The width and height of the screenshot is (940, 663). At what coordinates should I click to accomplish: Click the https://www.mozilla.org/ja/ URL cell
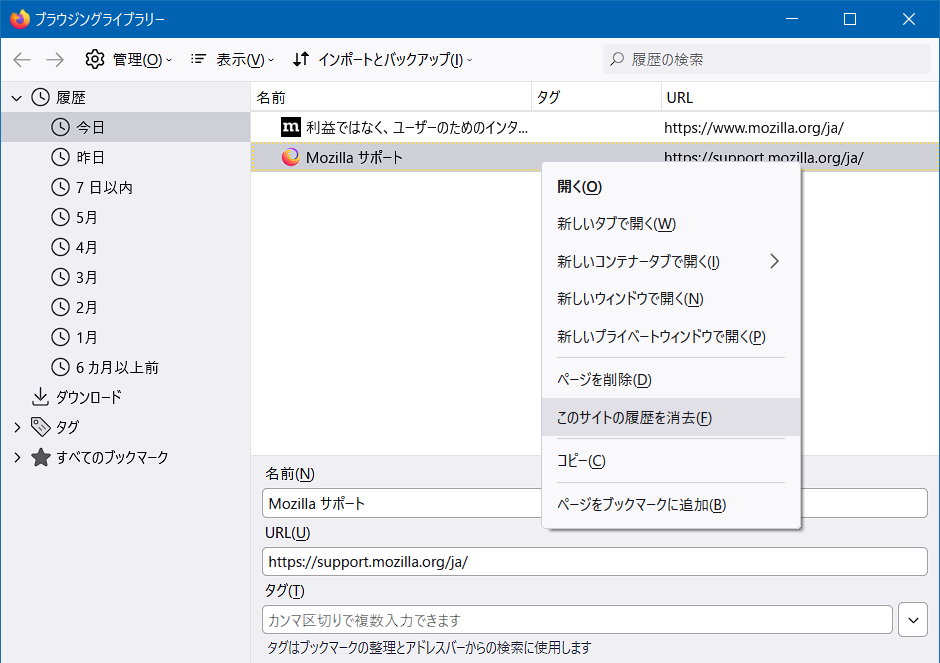coord(754,128)
